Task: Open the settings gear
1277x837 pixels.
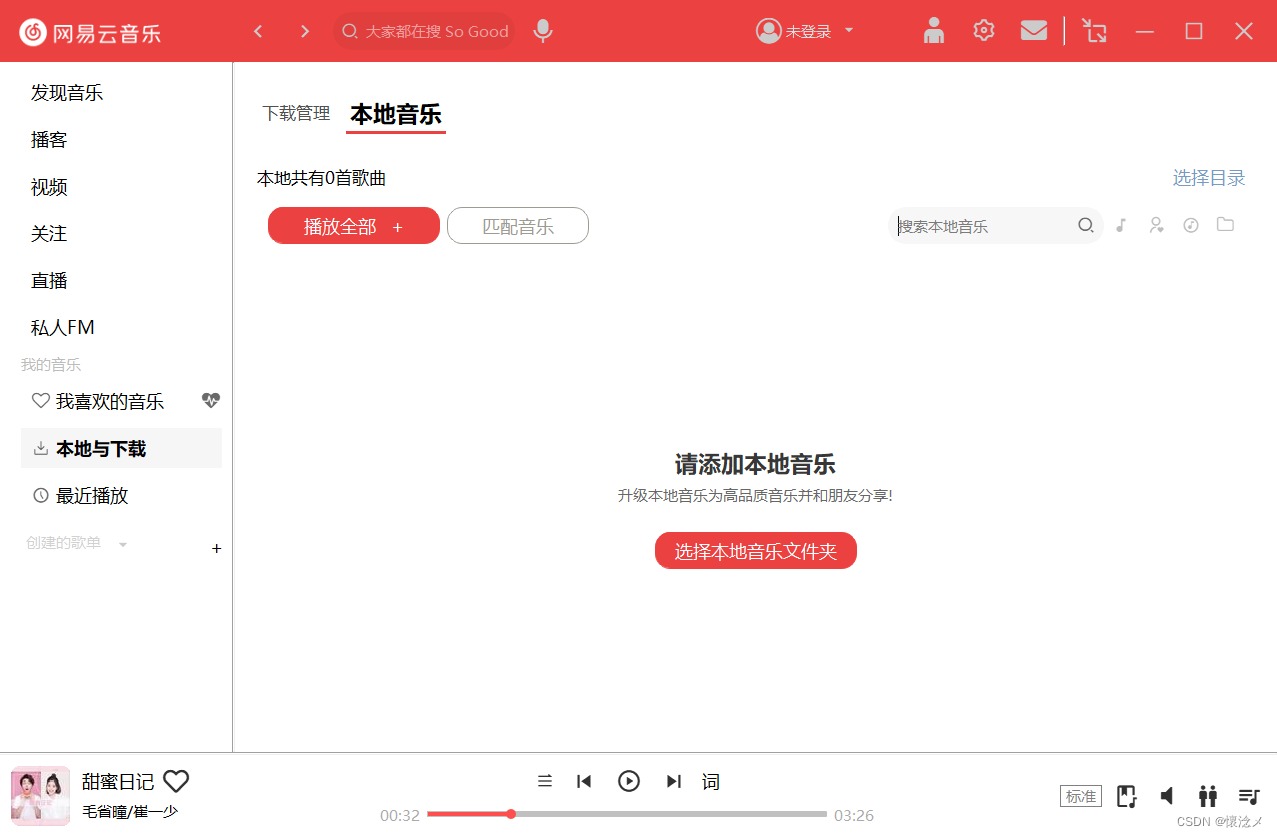Action: coord(983,30)
